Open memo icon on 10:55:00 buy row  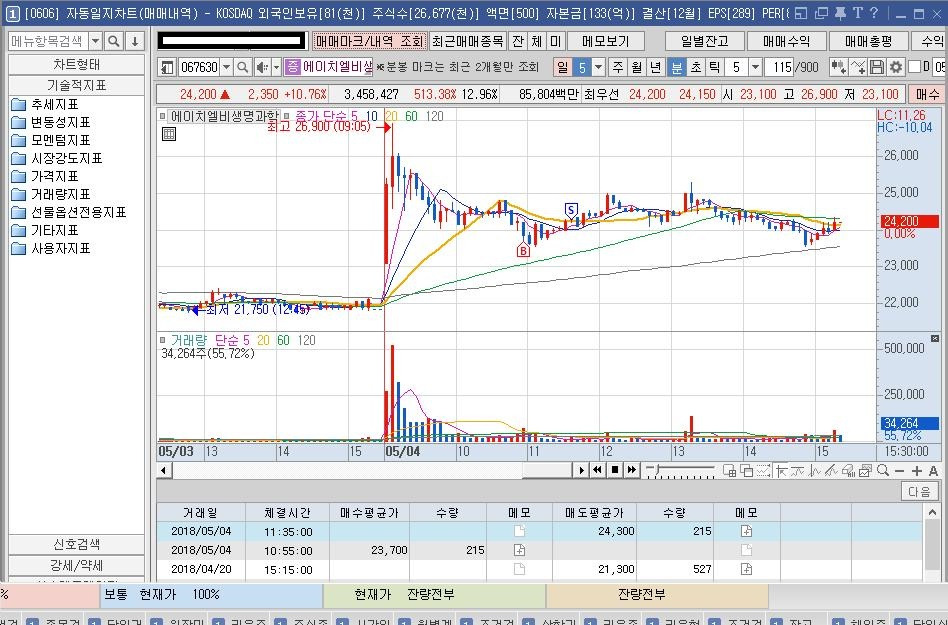[x=519, y=550]
